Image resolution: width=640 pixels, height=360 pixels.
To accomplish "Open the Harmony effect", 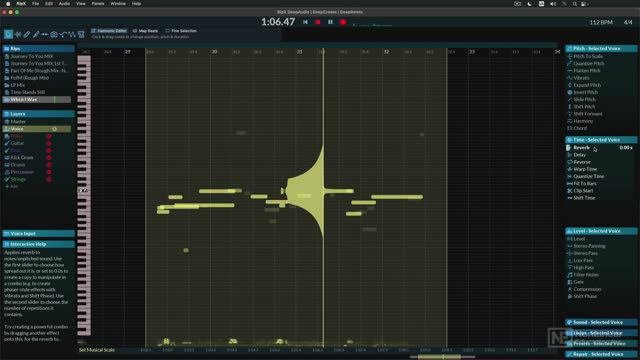I will (x=583, y=121).
